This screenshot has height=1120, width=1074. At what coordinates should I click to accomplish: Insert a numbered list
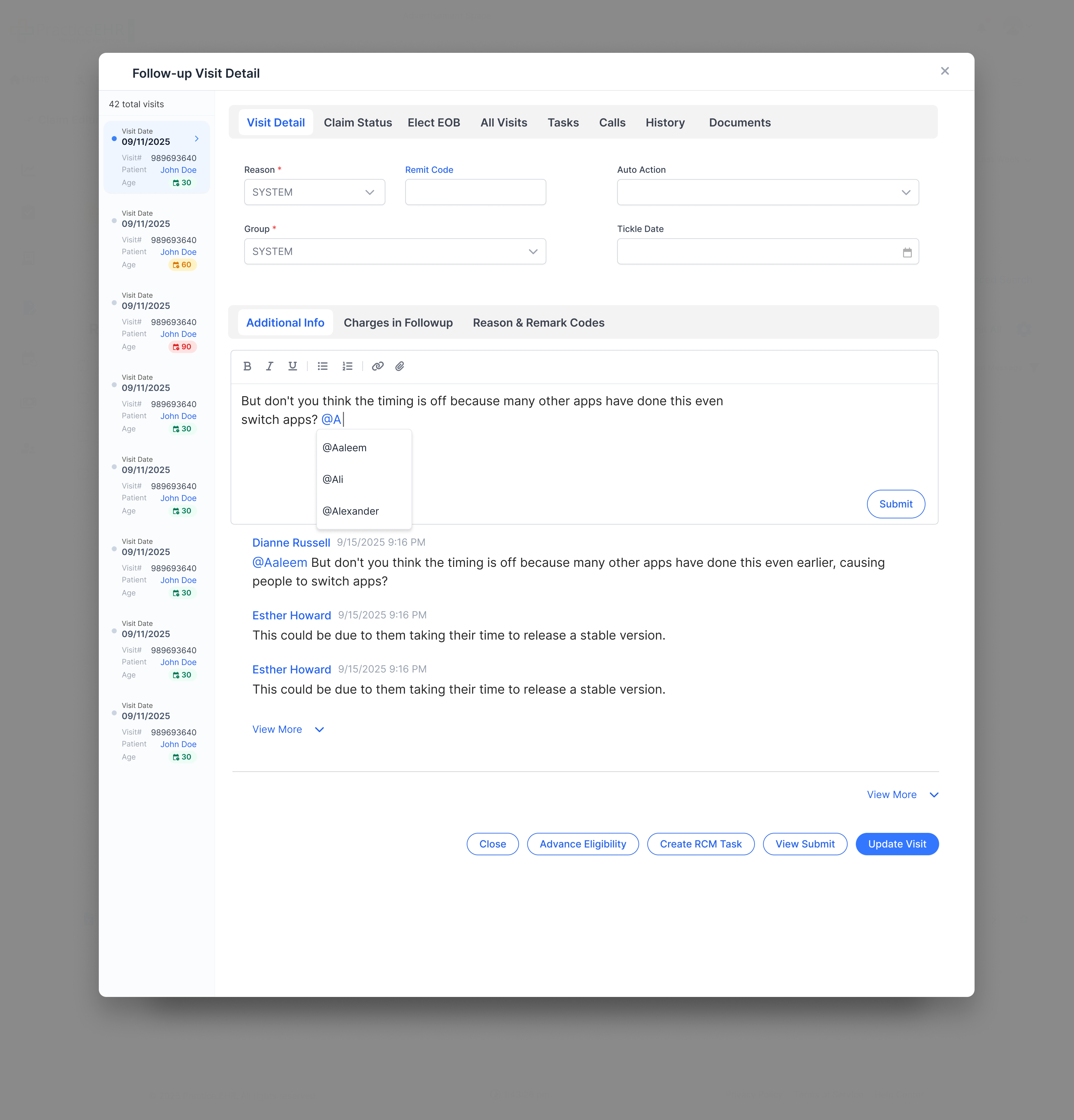[347, 366]
